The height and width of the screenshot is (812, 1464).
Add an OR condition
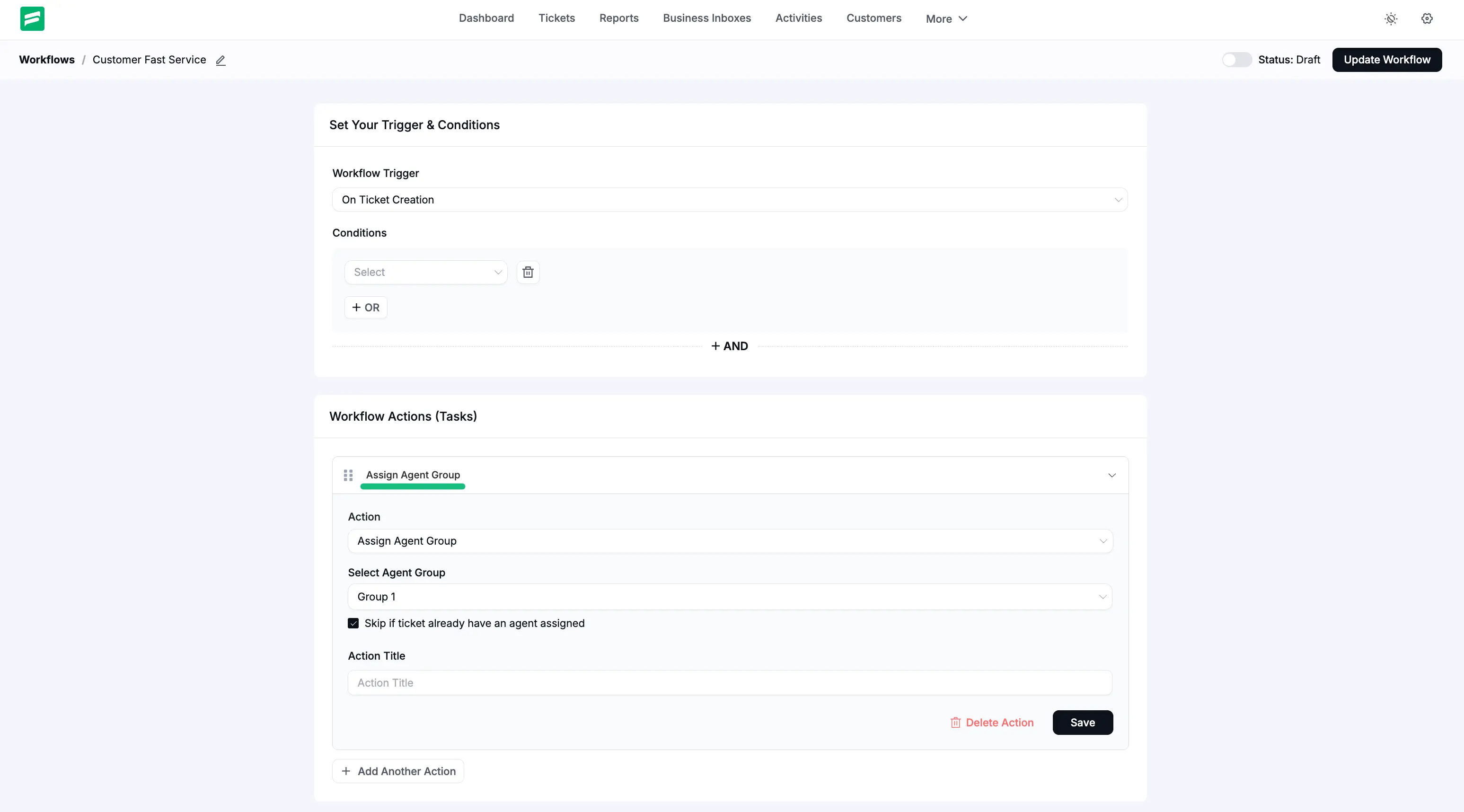coord(365,308)
